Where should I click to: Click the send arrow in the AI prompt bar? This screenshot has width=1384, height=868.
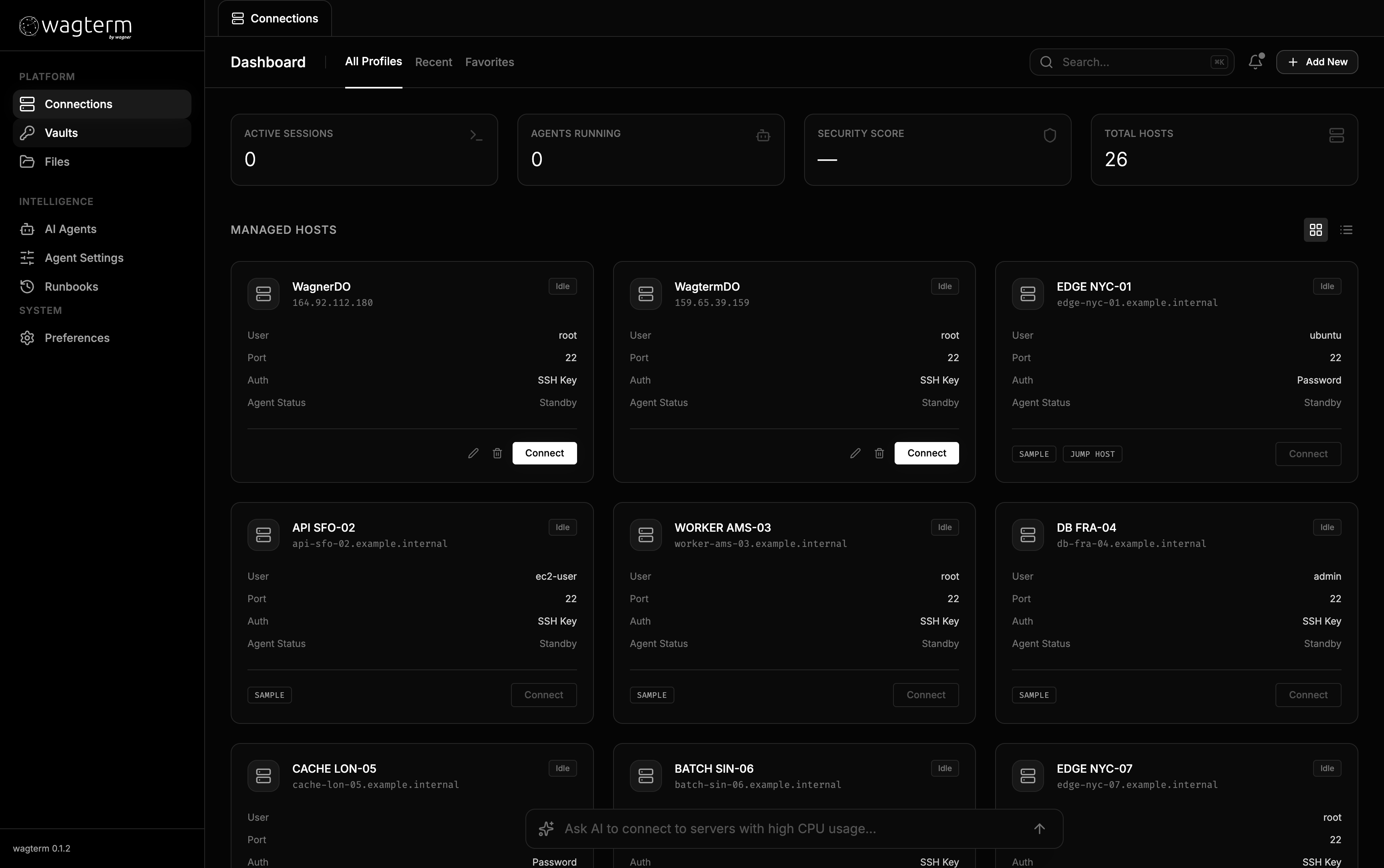(x=1040, y=828)
